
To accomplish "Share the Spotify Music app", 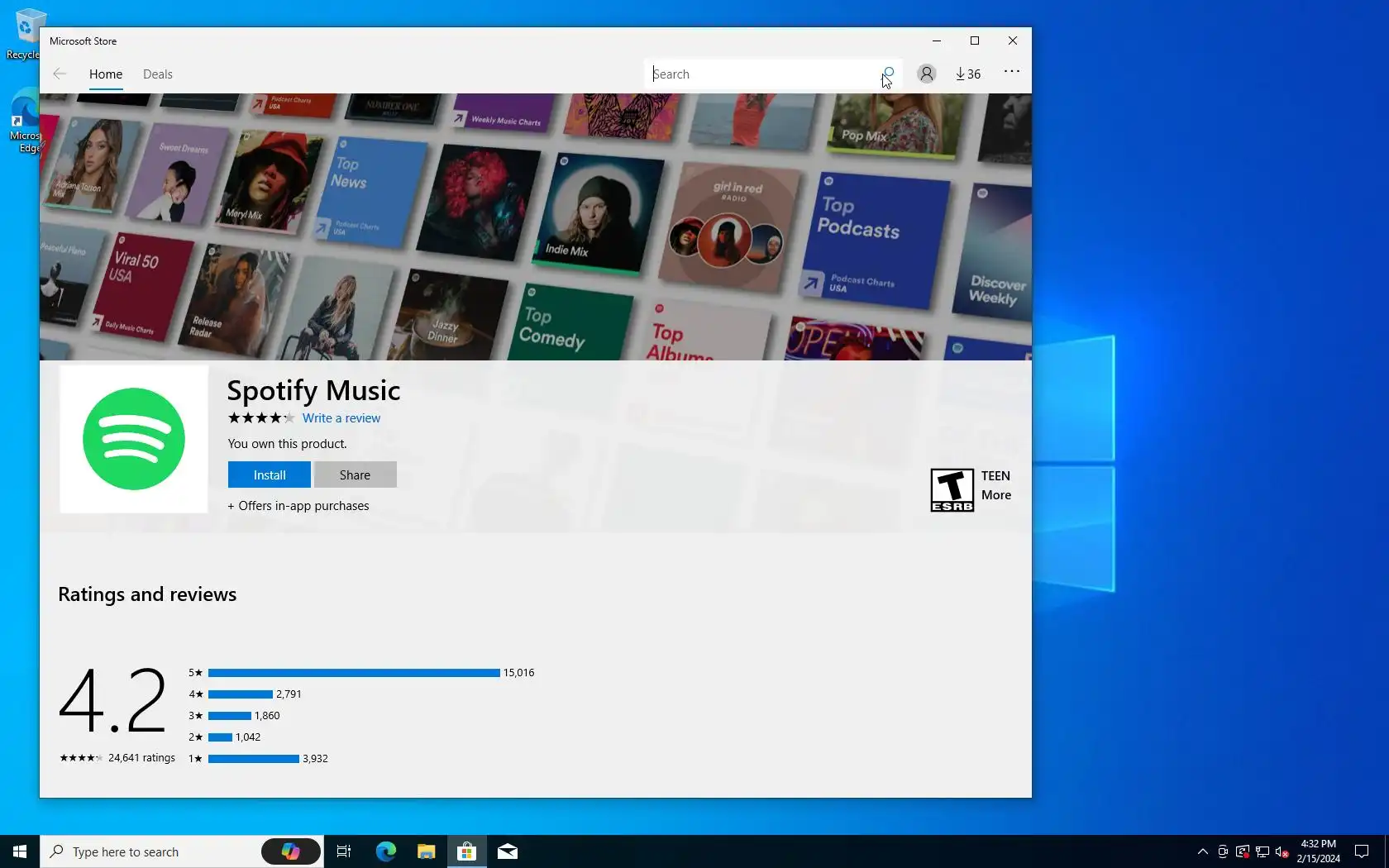I will [x=355, y=475].
